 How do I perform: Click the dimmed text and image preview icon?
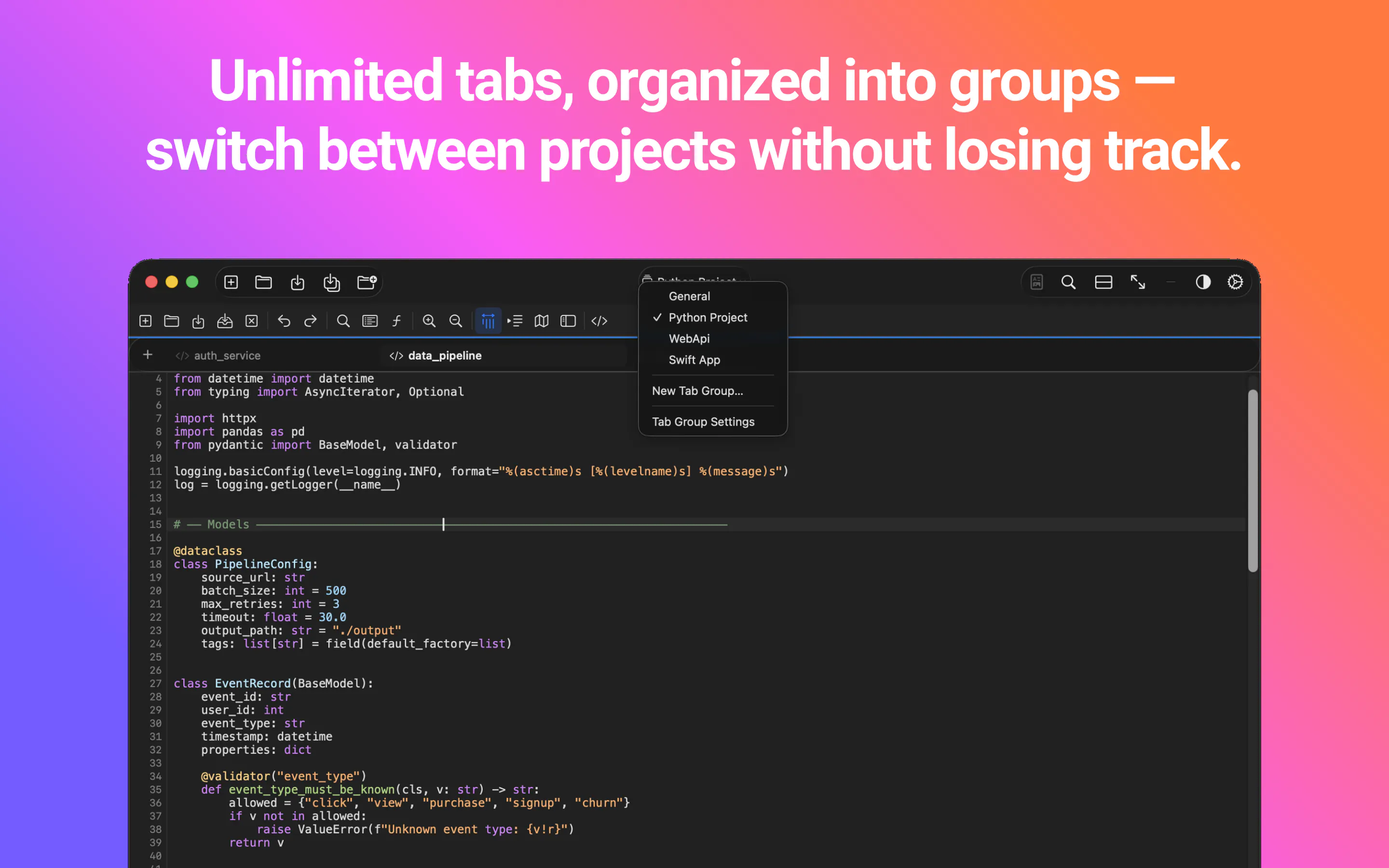pos(1036,282)
